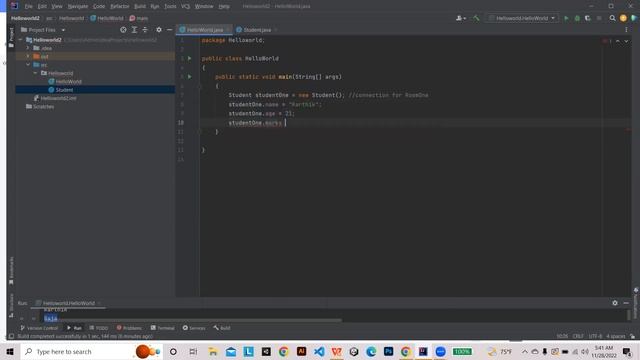Viewport: 640px width, 360px height.
Task: Go to next highlighted error arrow
Action: coord(626,41)
